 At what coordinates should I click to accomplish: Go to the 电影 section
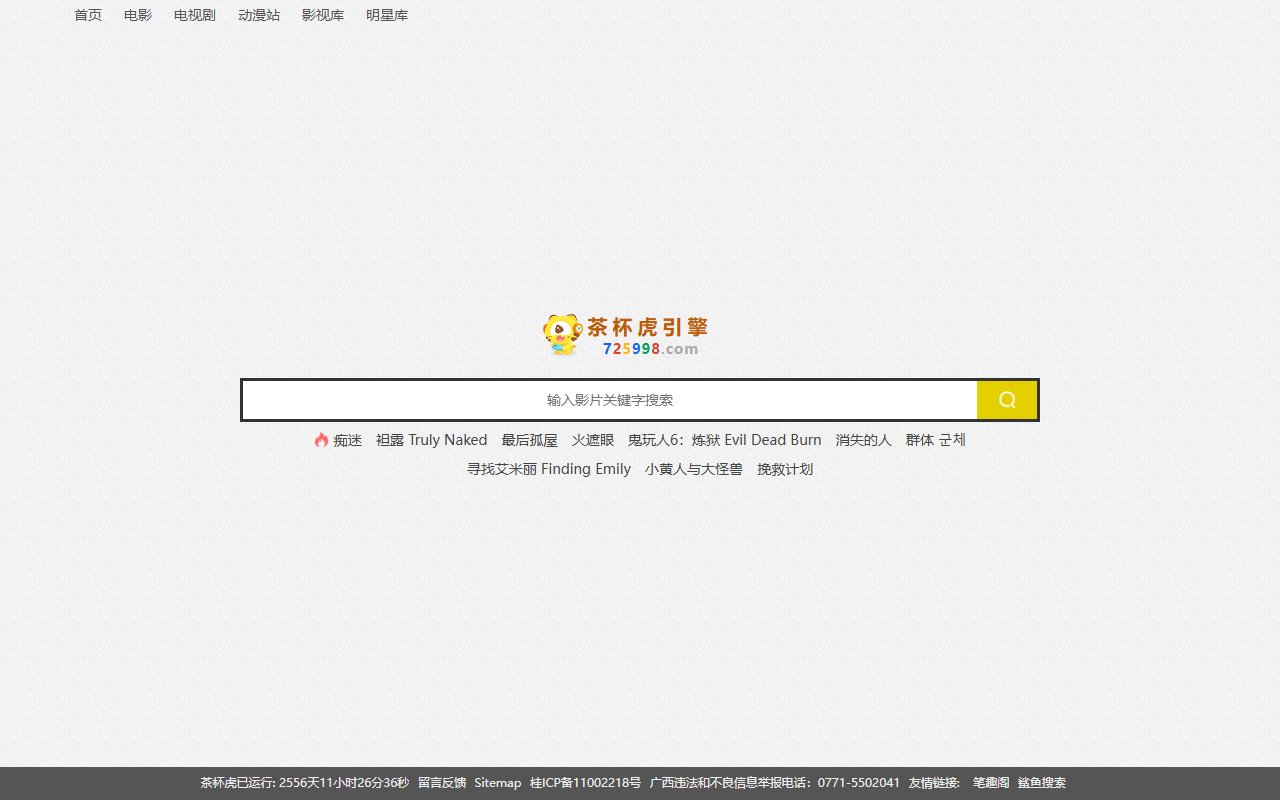point(138,15)
